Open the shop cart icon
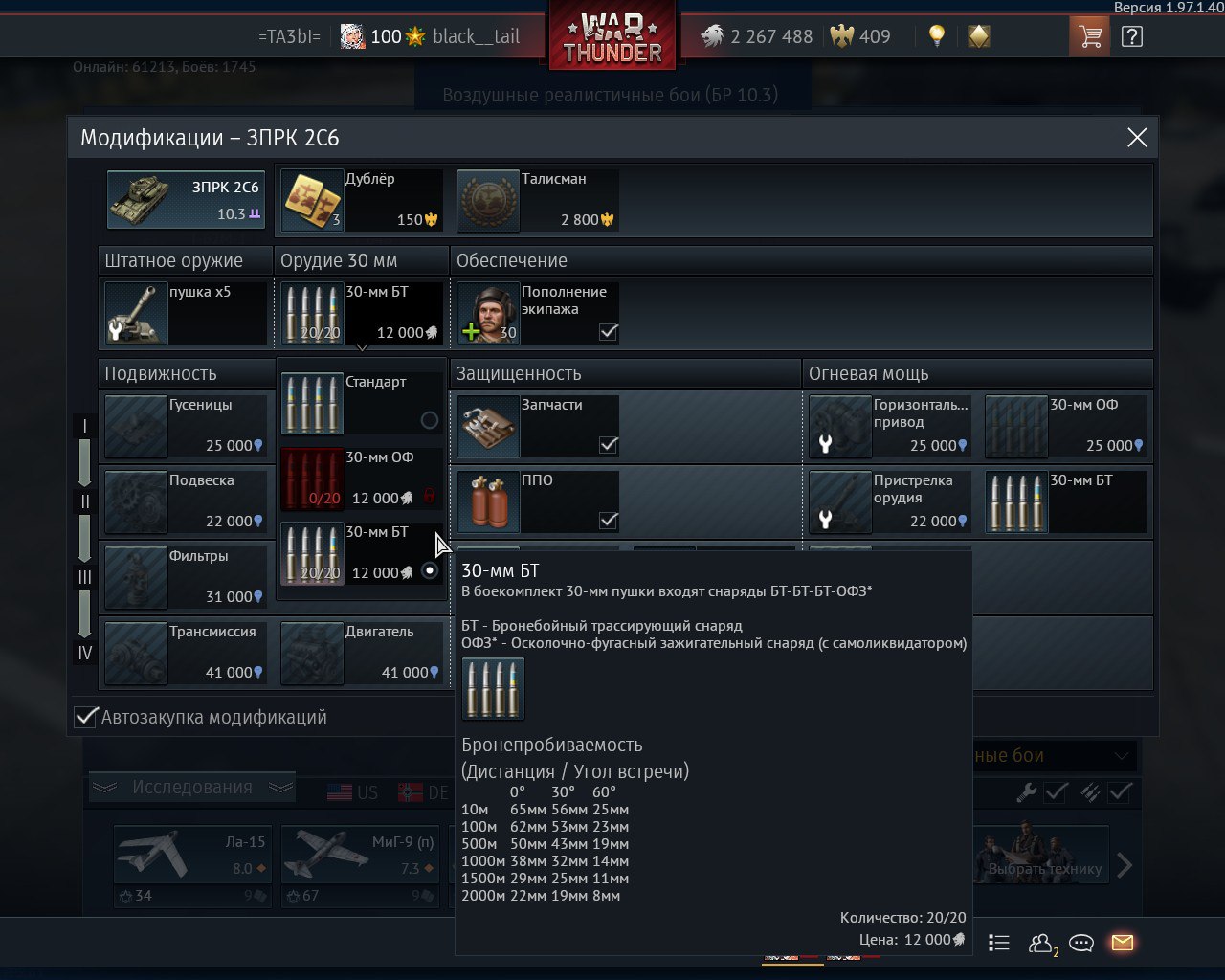 tap(1089, 37)
